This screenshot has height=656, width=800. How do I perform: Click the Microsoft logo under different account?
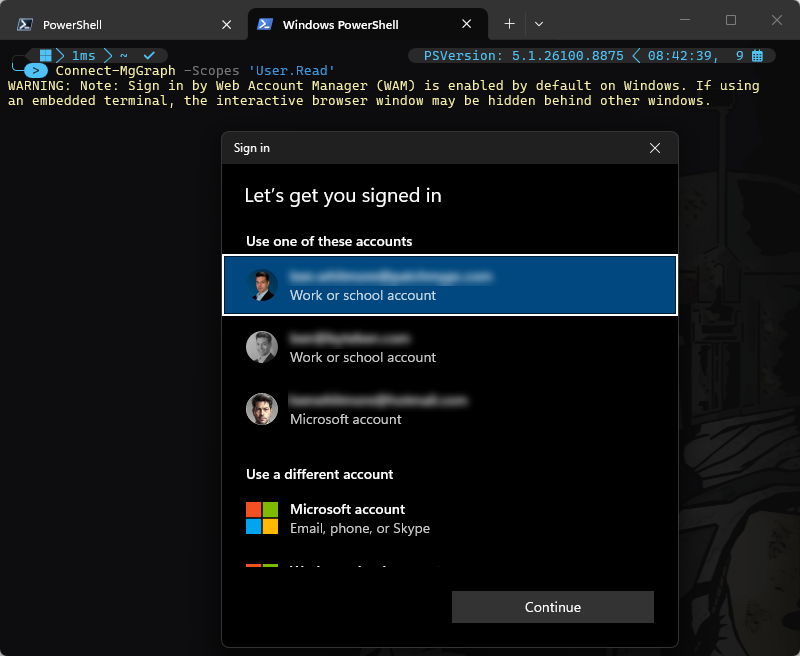pos(262,518)
